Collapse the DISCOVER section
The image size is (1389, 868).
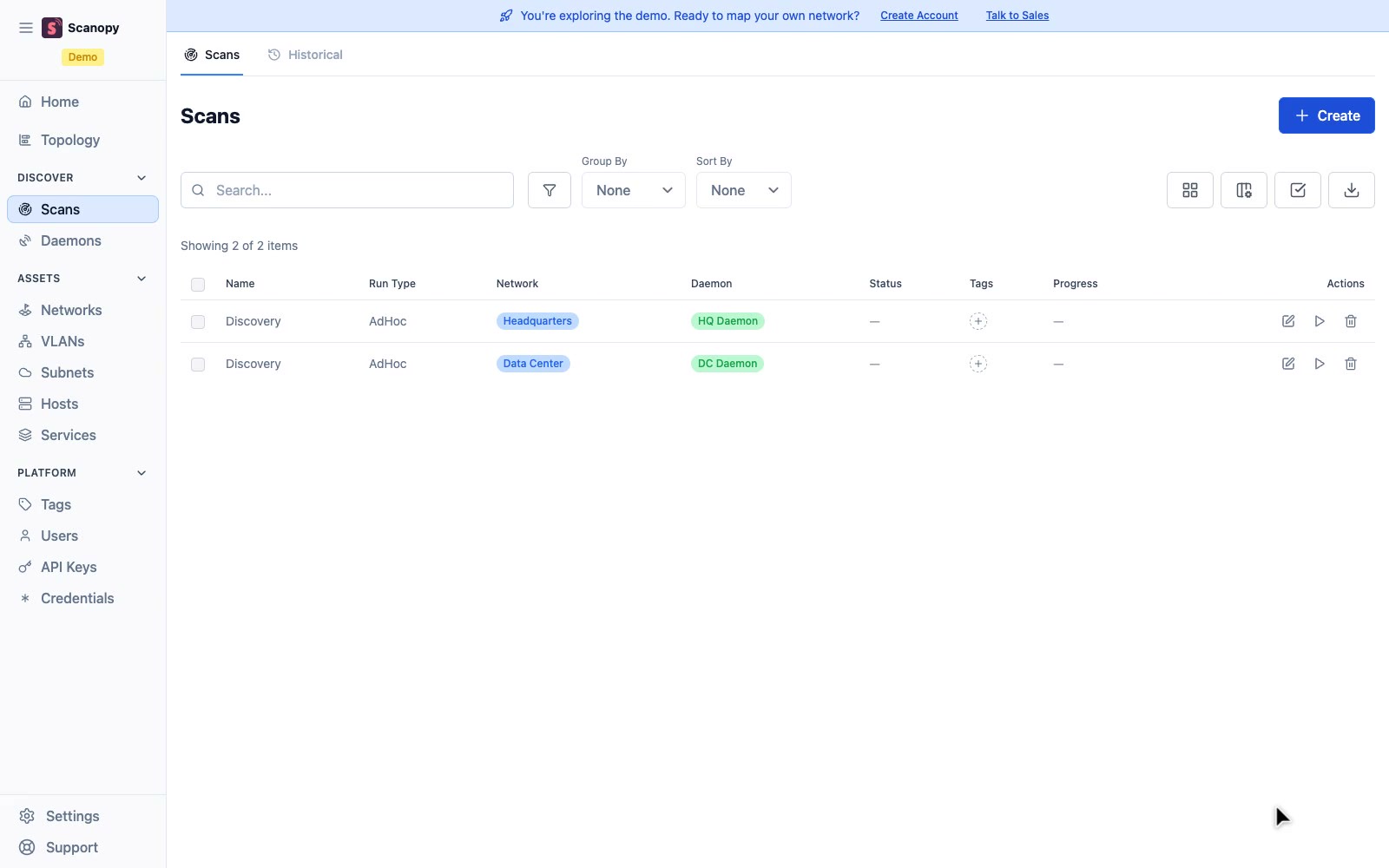pos(82,178)
